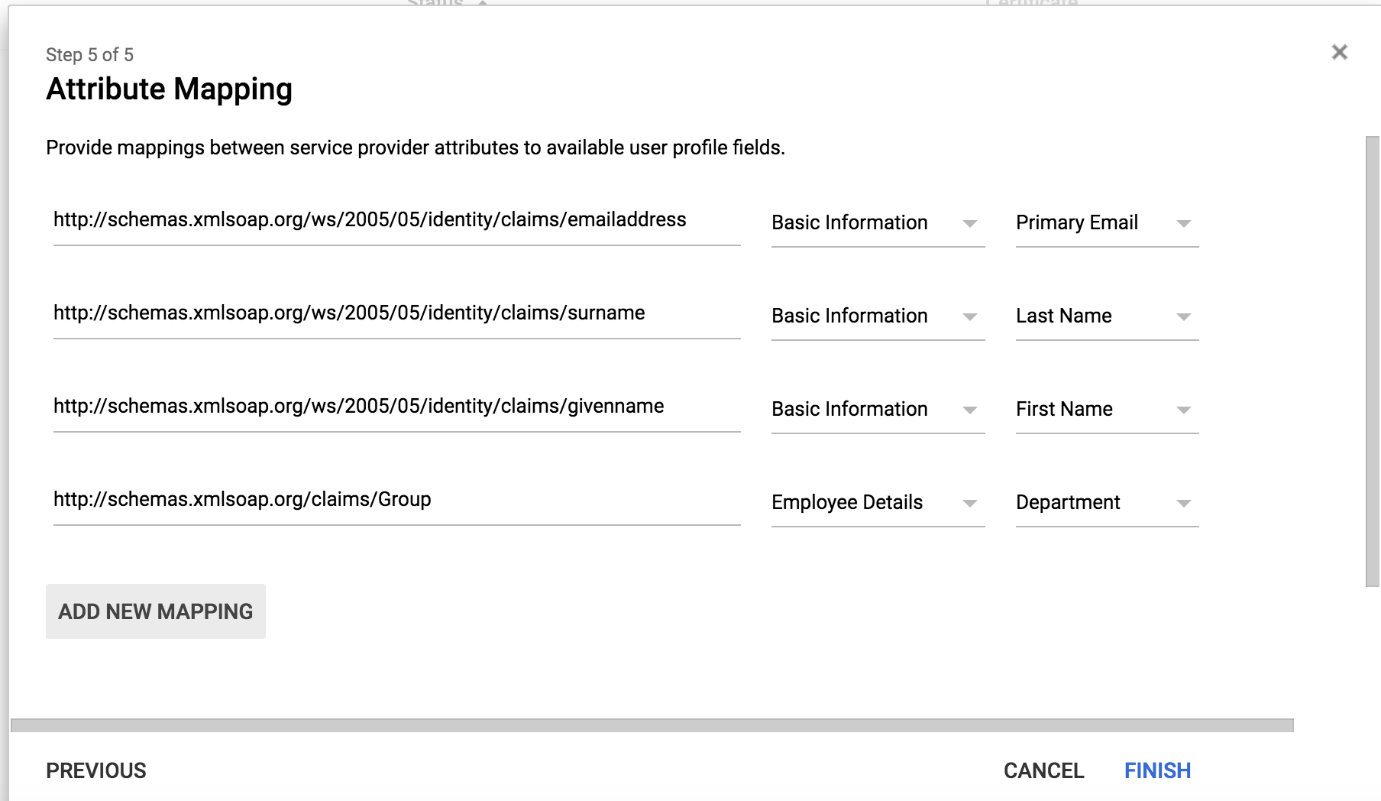Click the Attribute Mapping heading
This screenshot has width=1381, height=801.
[x=169, y=90]
